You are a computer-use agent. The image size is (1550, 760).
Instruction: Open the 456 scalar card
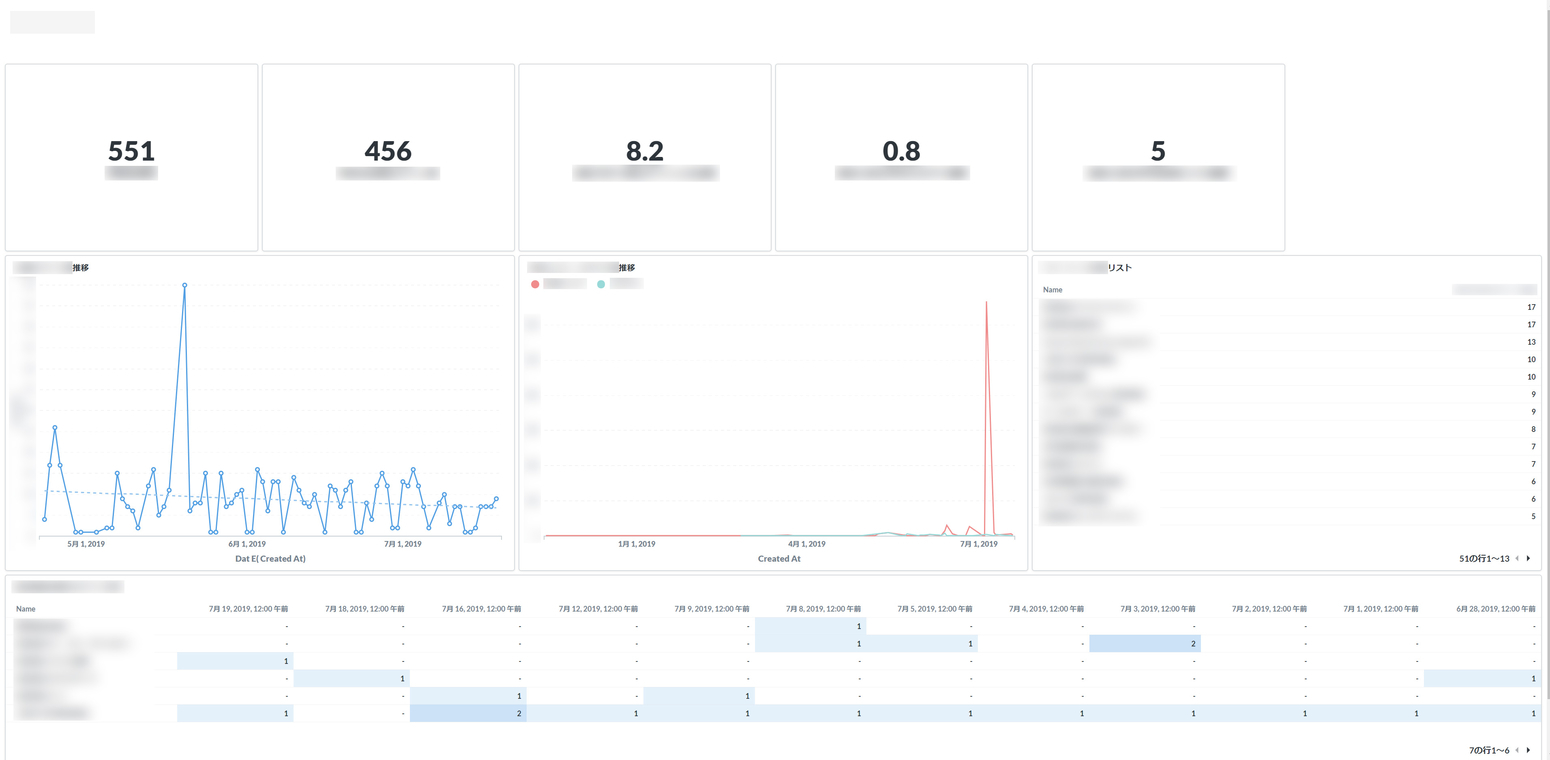pyautogui.click(x=388, y=158)
